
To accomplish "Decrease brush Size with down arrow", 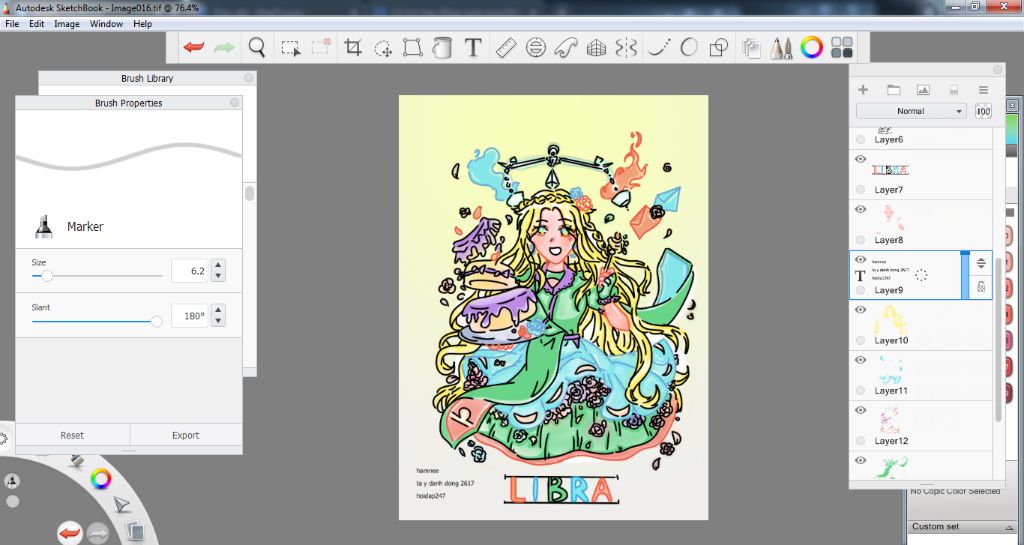I will (218, 276).
